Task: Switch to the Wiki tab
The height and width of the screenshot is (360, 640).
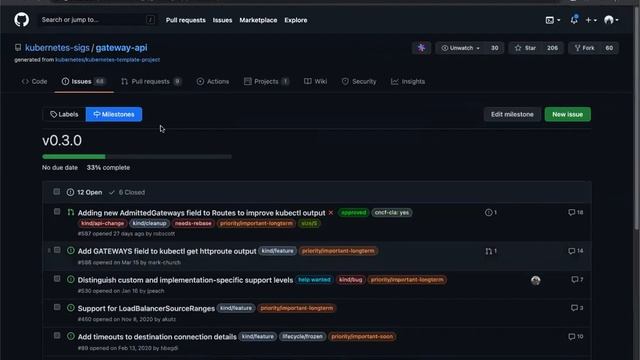Action: pos(316,82)
